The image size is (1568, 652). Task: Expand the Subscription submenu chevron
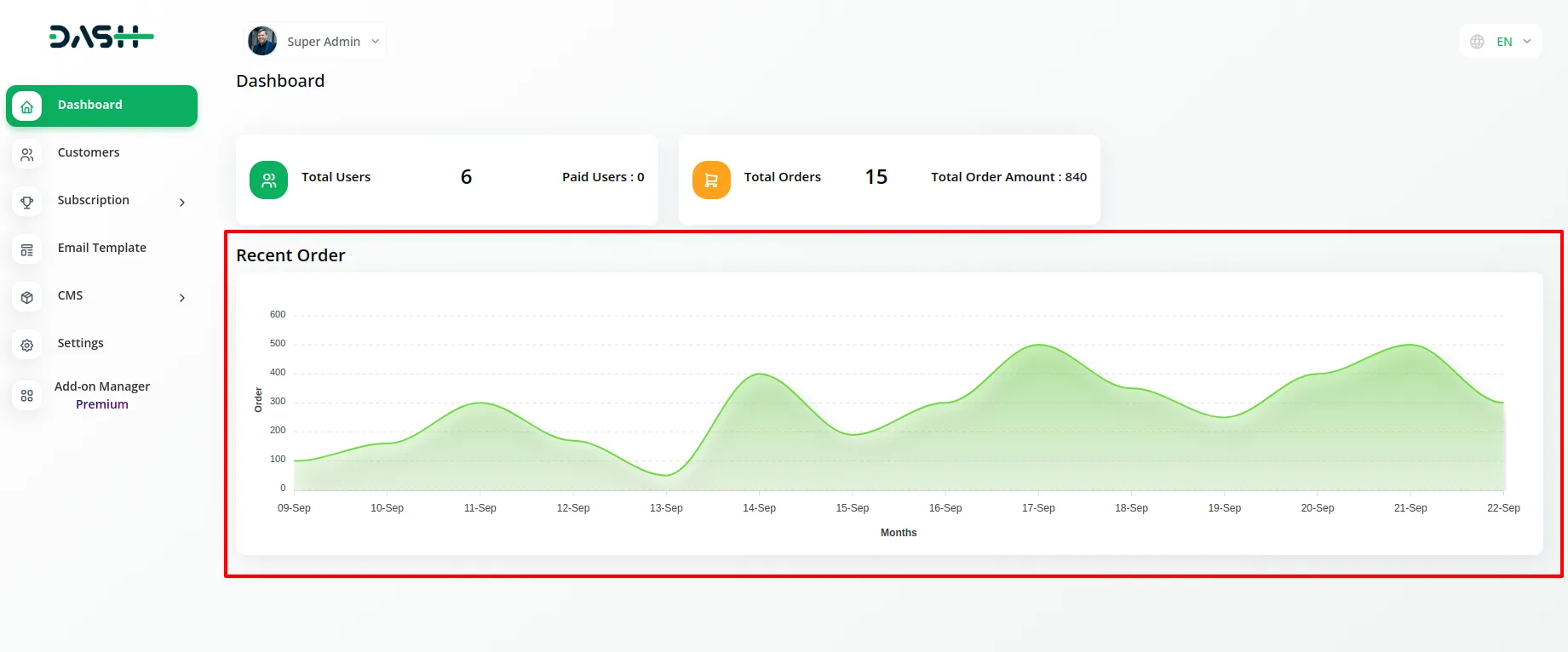(x=181, y=203)
